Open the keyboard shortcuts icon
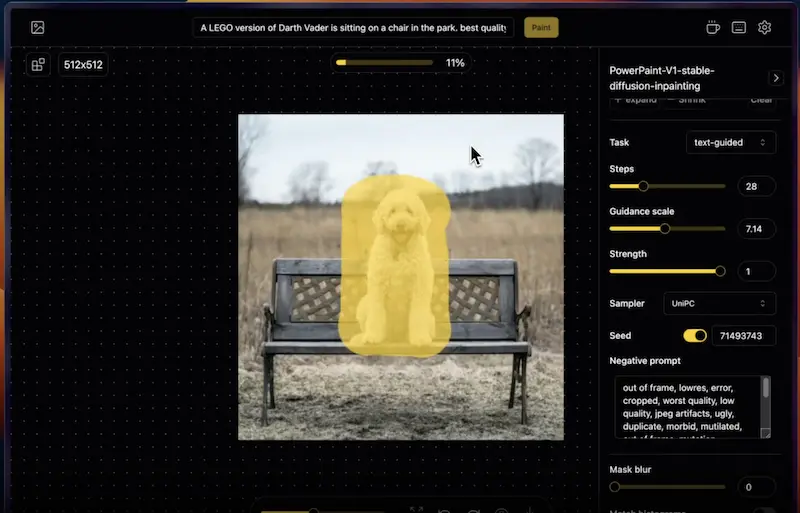The height and width of the screenshot is (513, 800). (739, 28)
